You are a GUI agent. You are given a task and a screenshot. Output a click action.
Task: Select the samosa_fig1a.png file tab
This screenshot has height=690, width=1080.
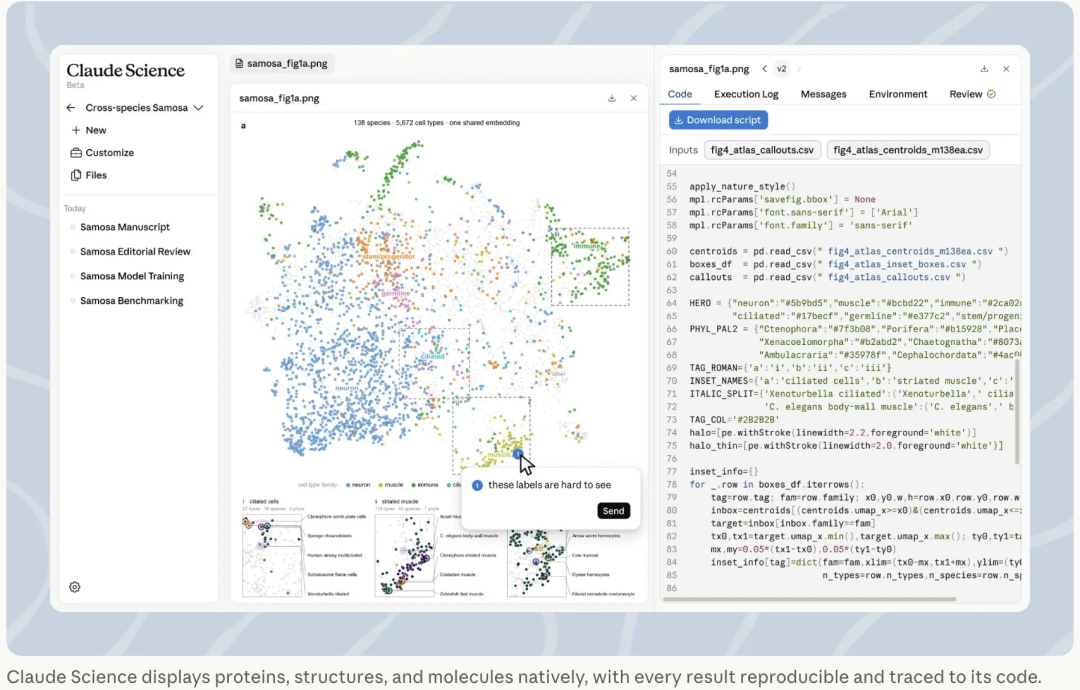pyautogui.click(x=281, y=63)
